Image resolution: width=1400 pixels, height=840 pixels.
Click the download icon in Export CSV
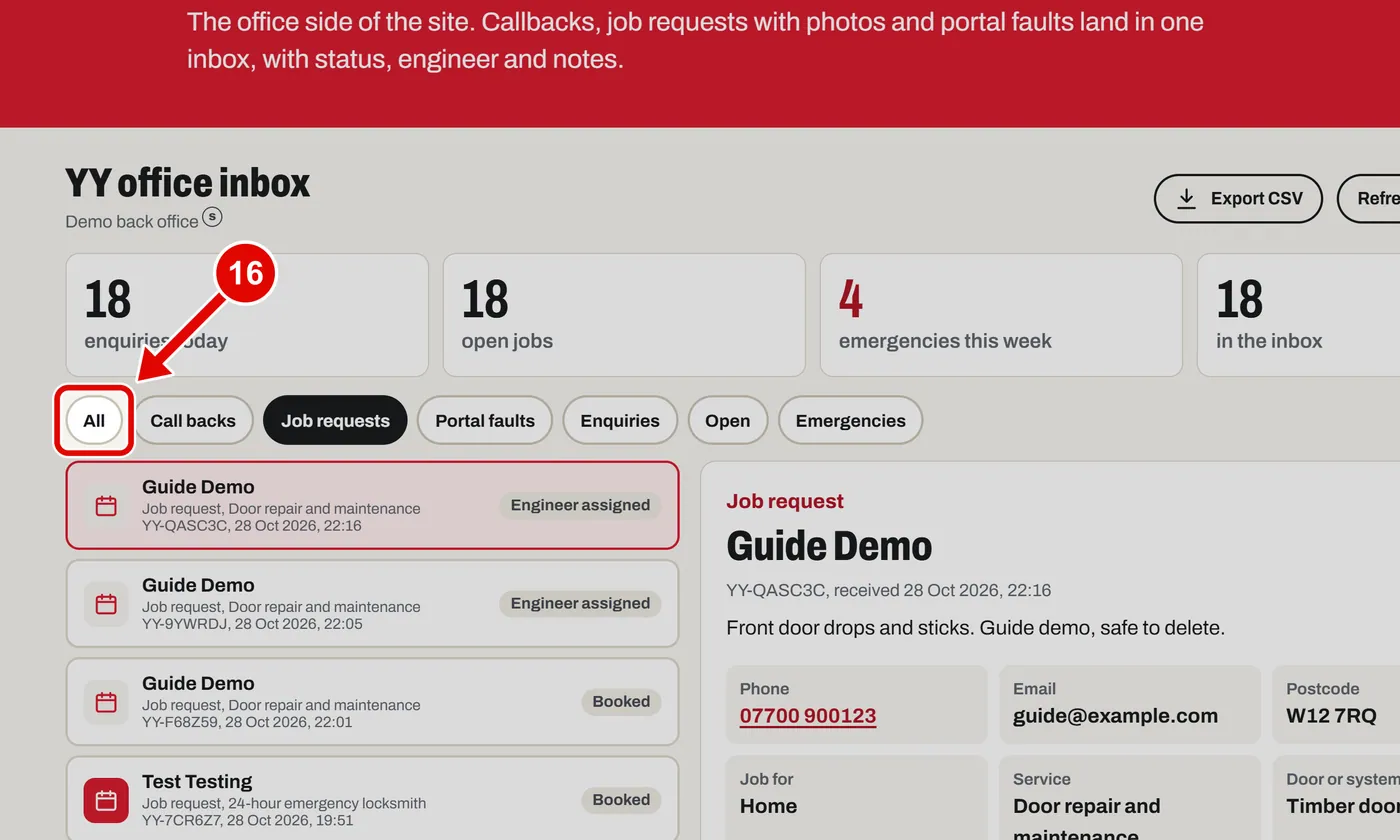point(1186,198)
